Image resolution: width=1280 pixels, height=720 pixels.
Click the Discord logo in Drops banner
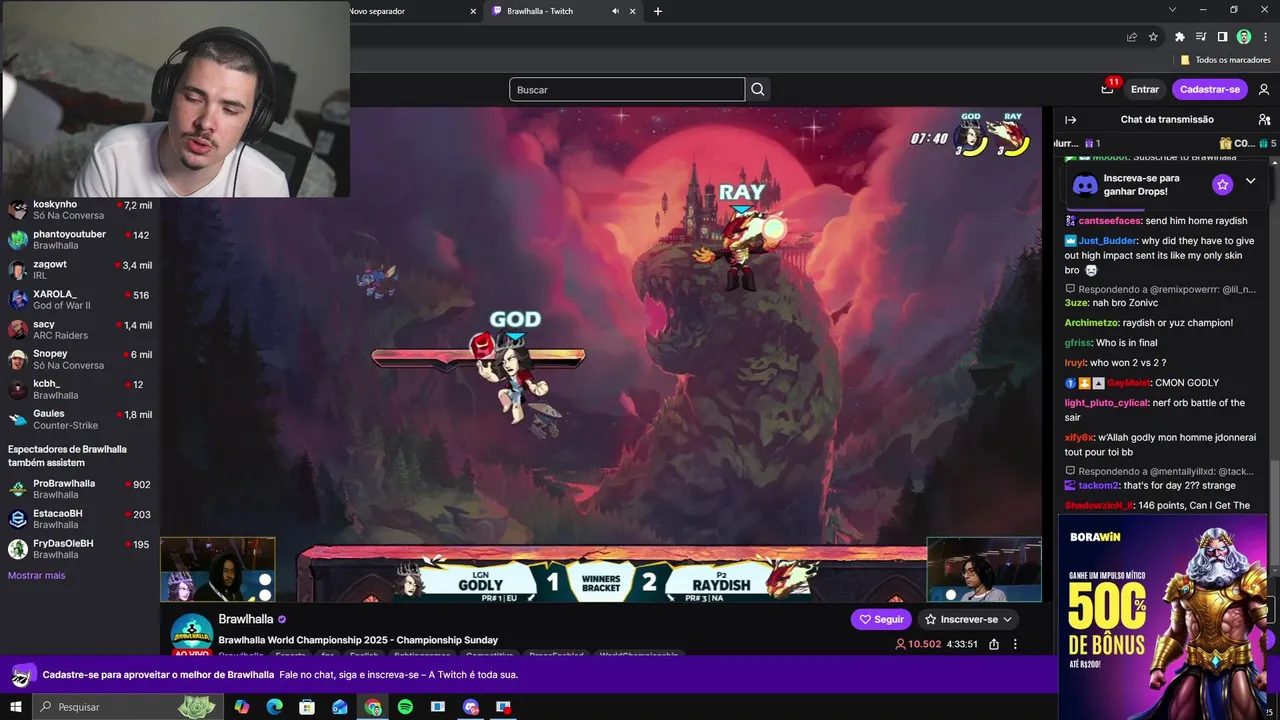click(1085, 185)
